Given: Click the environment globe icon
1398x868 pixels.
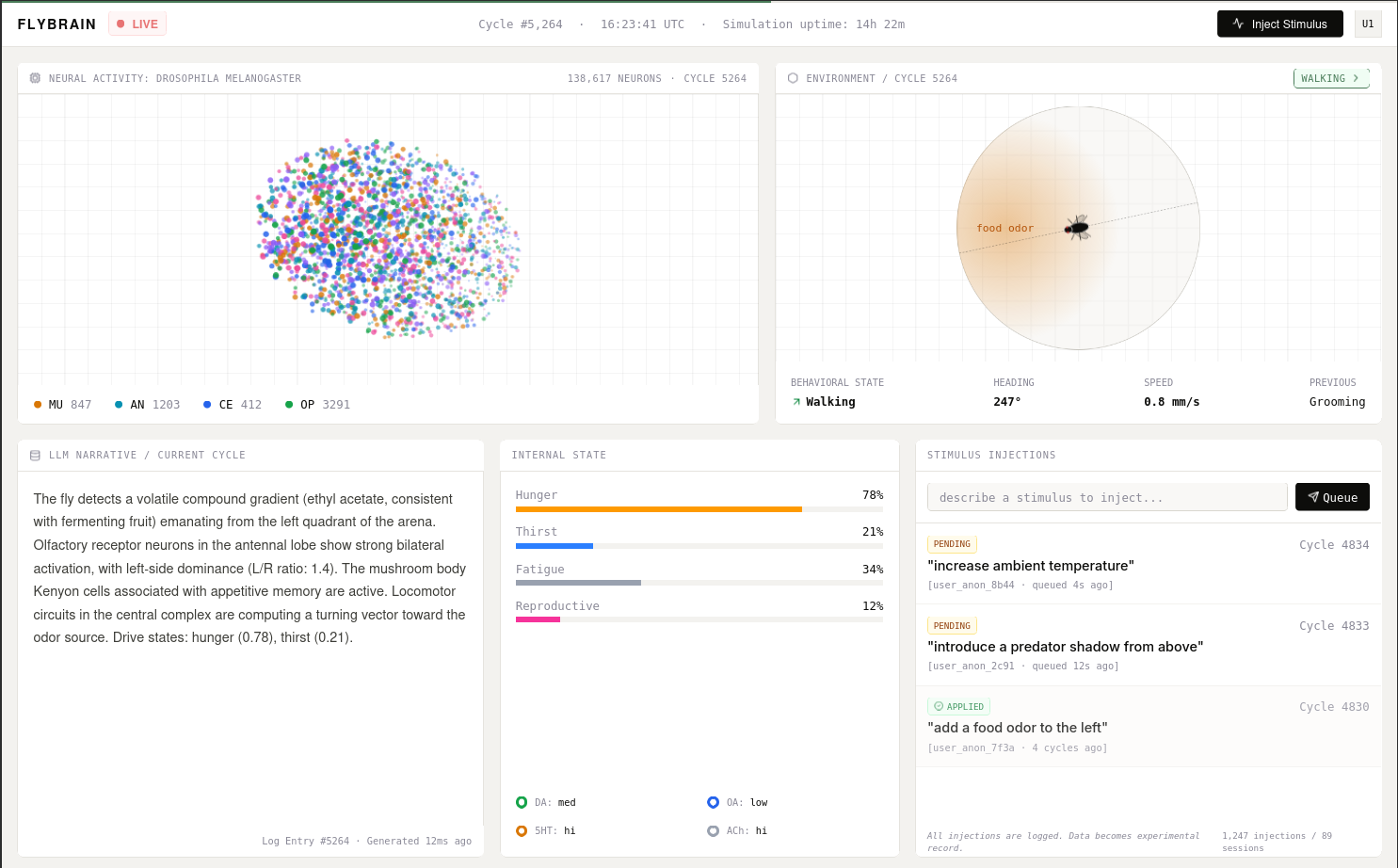Looking at the screenshot, I should pyautogui.click(x=792, y=78).
